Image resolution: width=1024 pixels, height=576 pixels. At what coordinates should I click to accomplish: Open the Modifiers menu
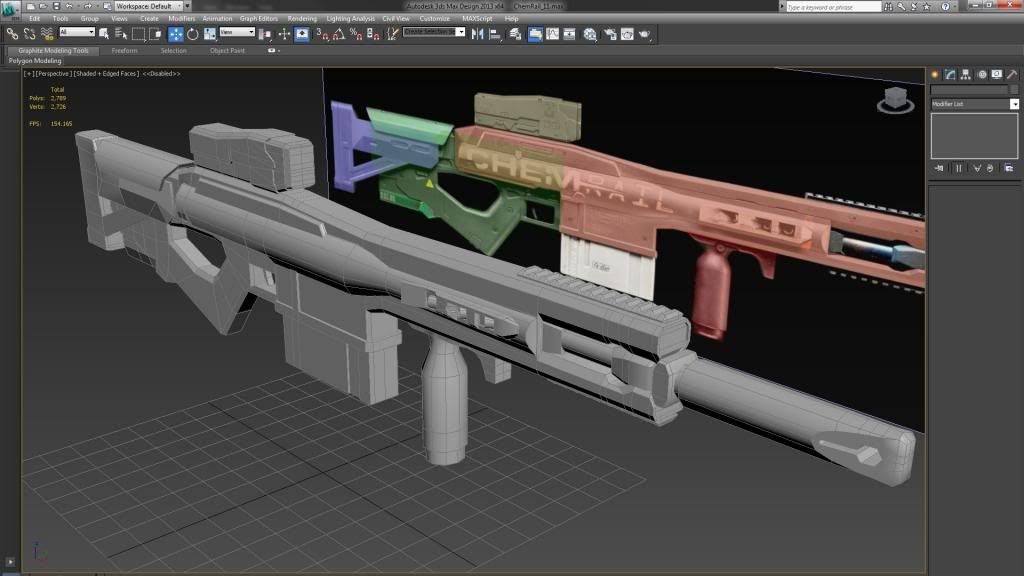(x=182, y=19)
